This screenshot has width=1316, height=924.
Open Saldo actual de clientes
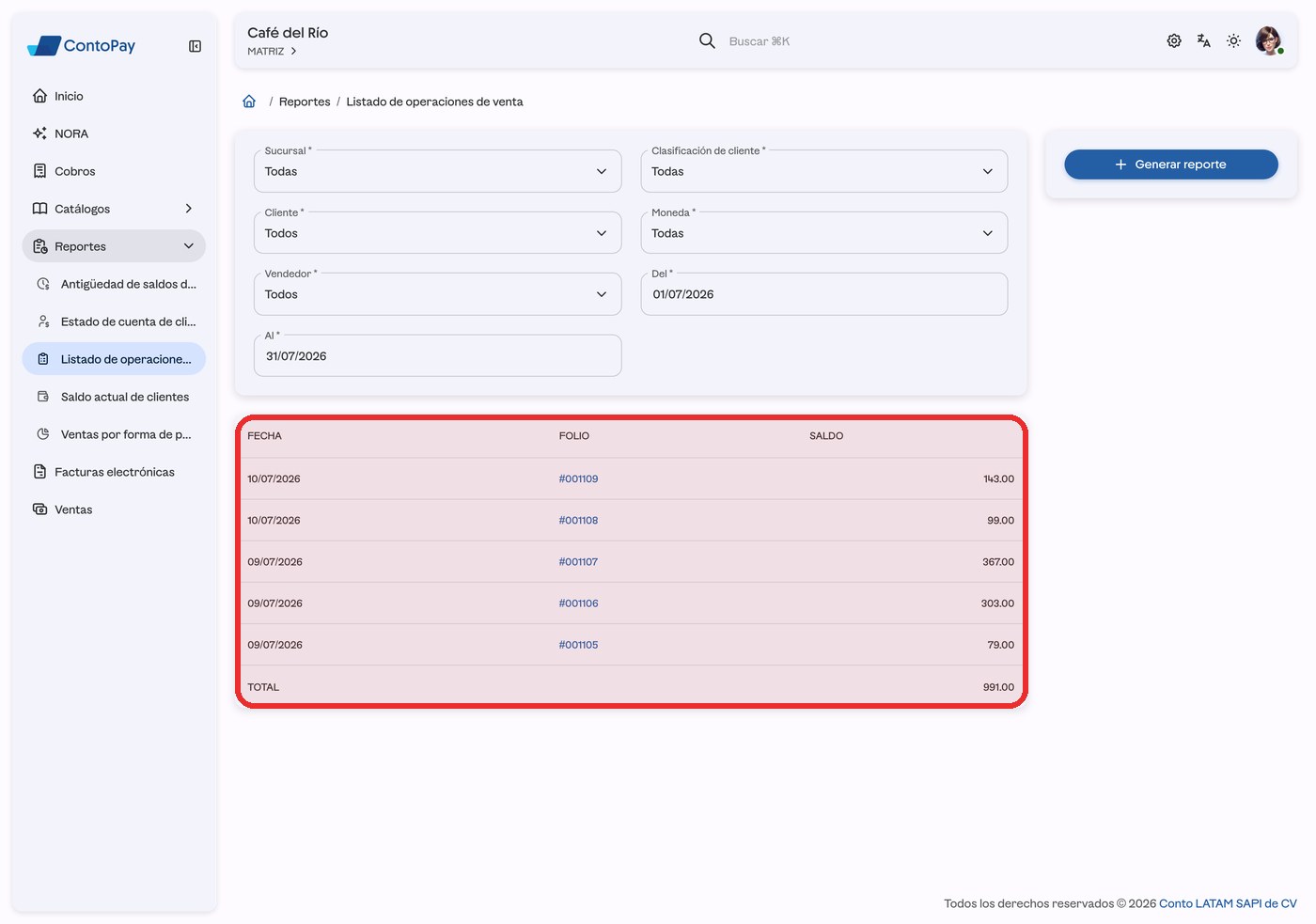114,397
